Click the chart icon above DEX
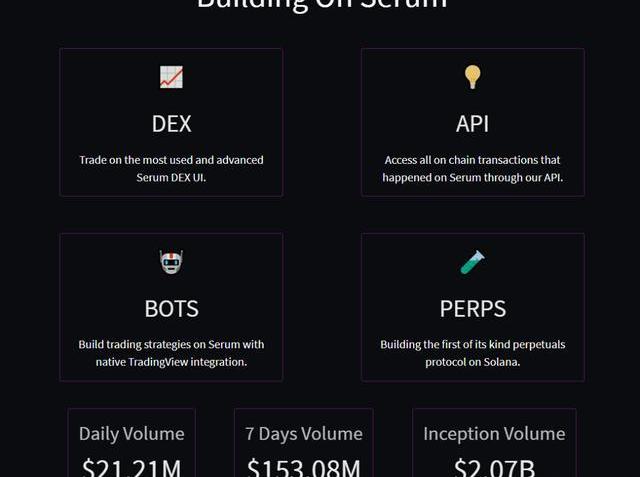This screenshot has width=640, height=477. click(x=171, y=77)
